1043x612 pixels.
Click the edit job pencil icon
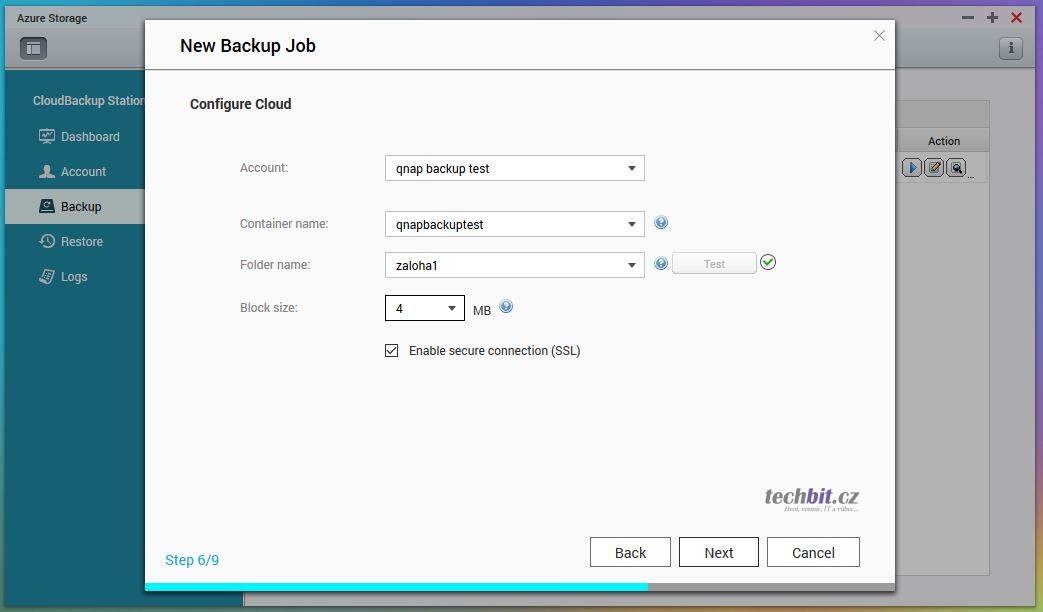click(934, 168)
